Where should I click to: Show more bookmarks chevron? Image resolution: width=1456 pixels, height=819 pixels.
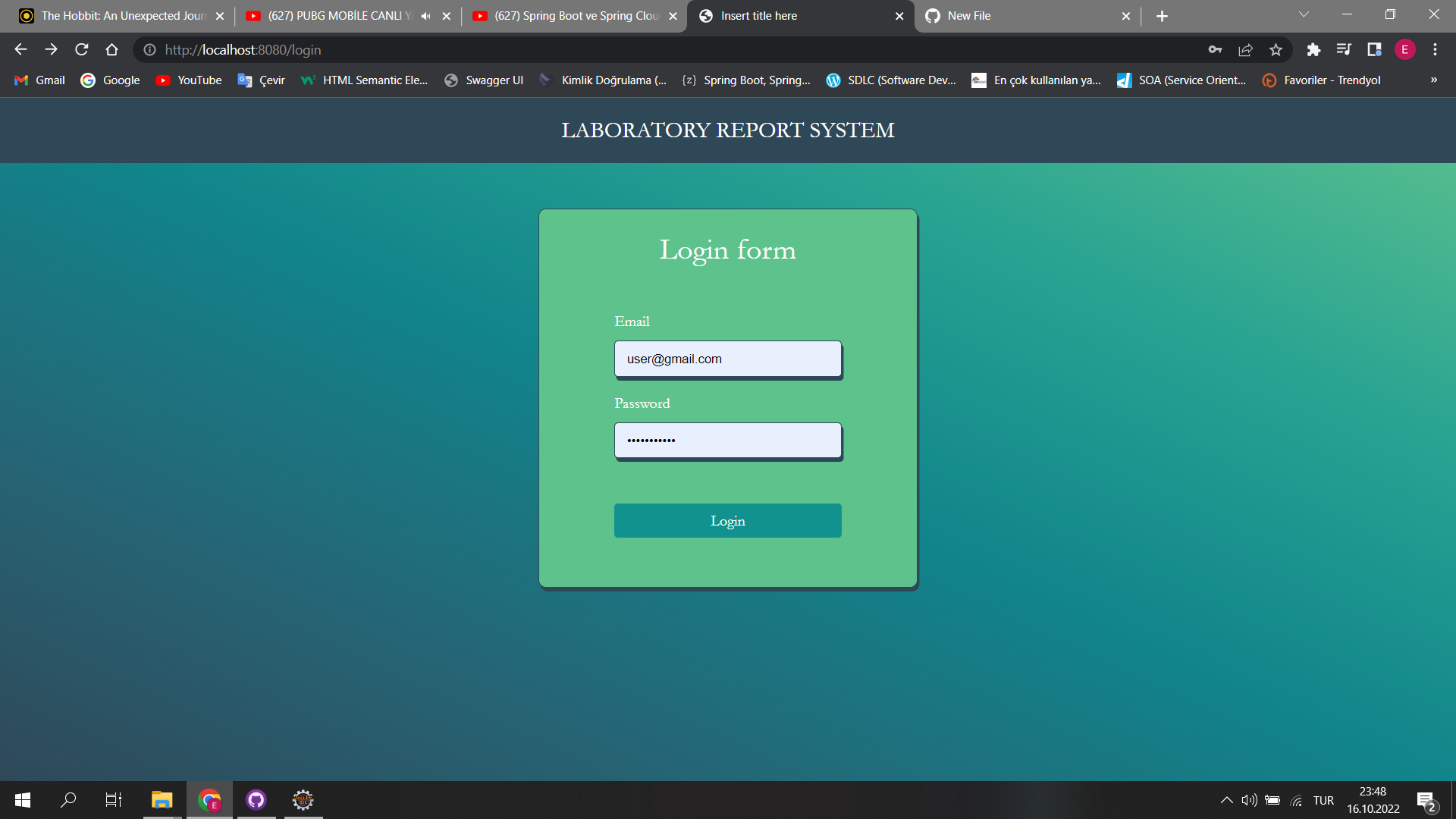pos(1434,80)
